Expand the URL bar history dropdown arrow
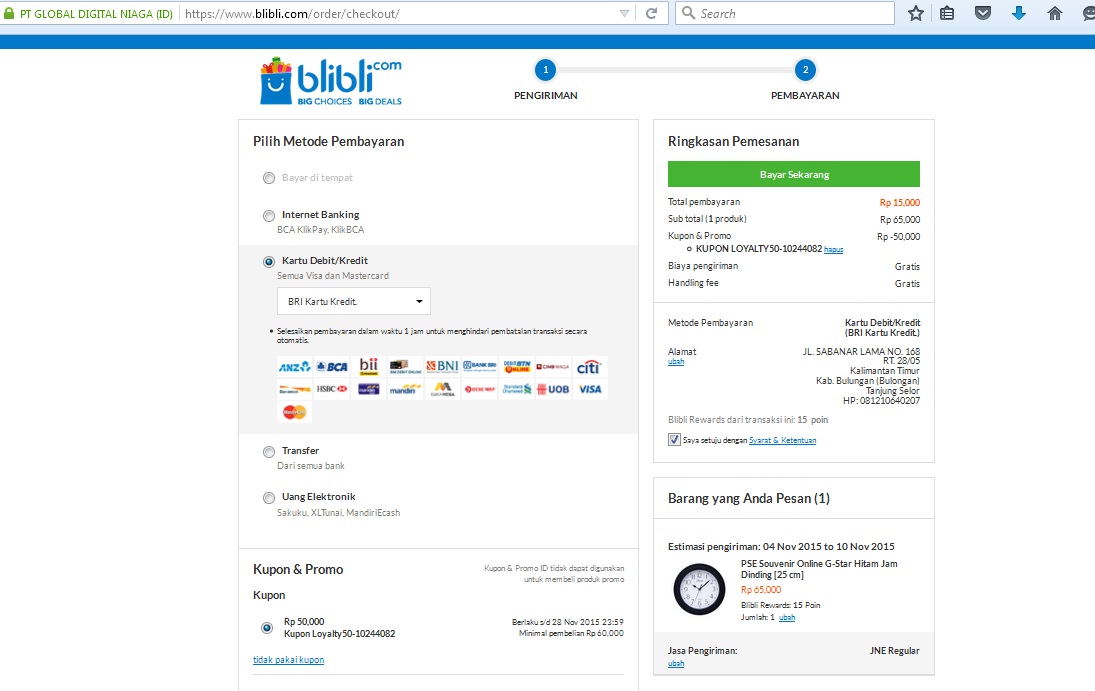The image size is (1095, 691). 624,13
